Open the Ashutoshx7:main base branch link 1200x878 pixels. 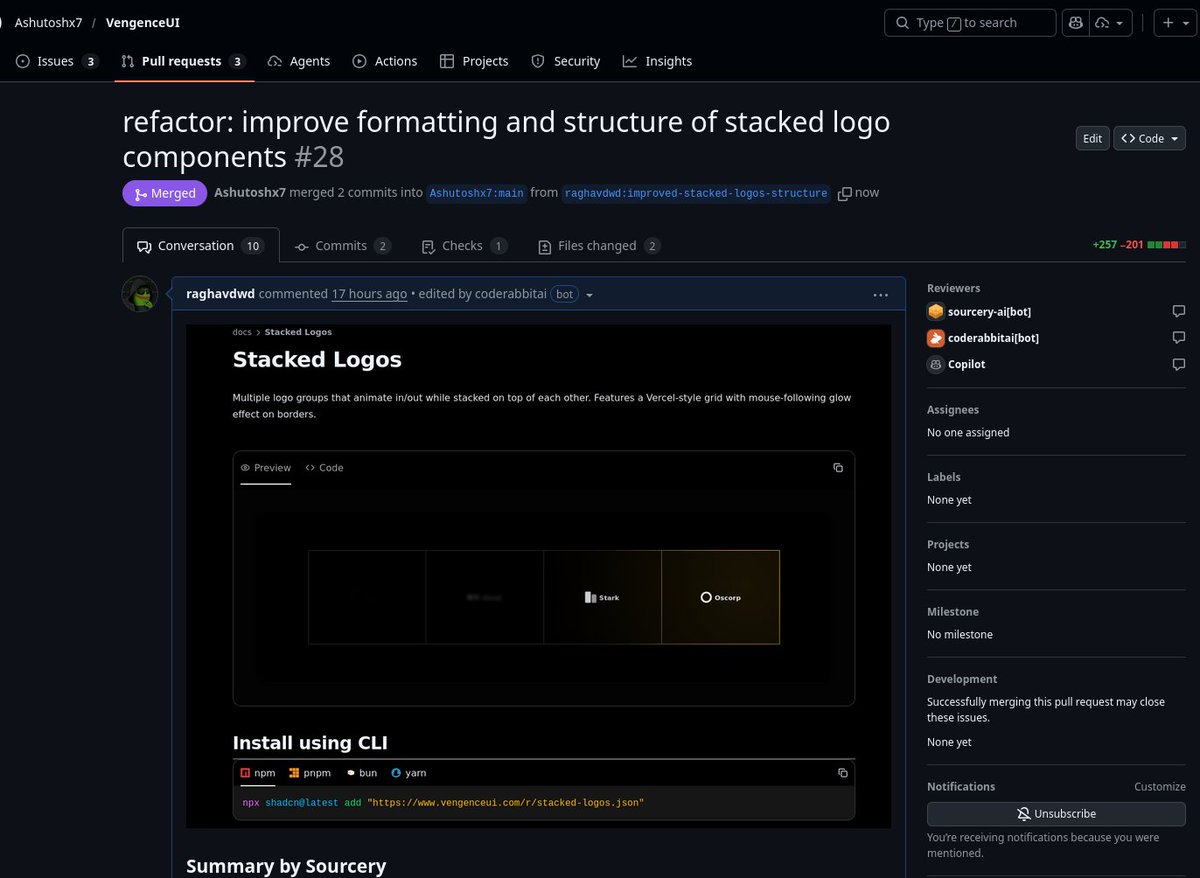(476, 193)
